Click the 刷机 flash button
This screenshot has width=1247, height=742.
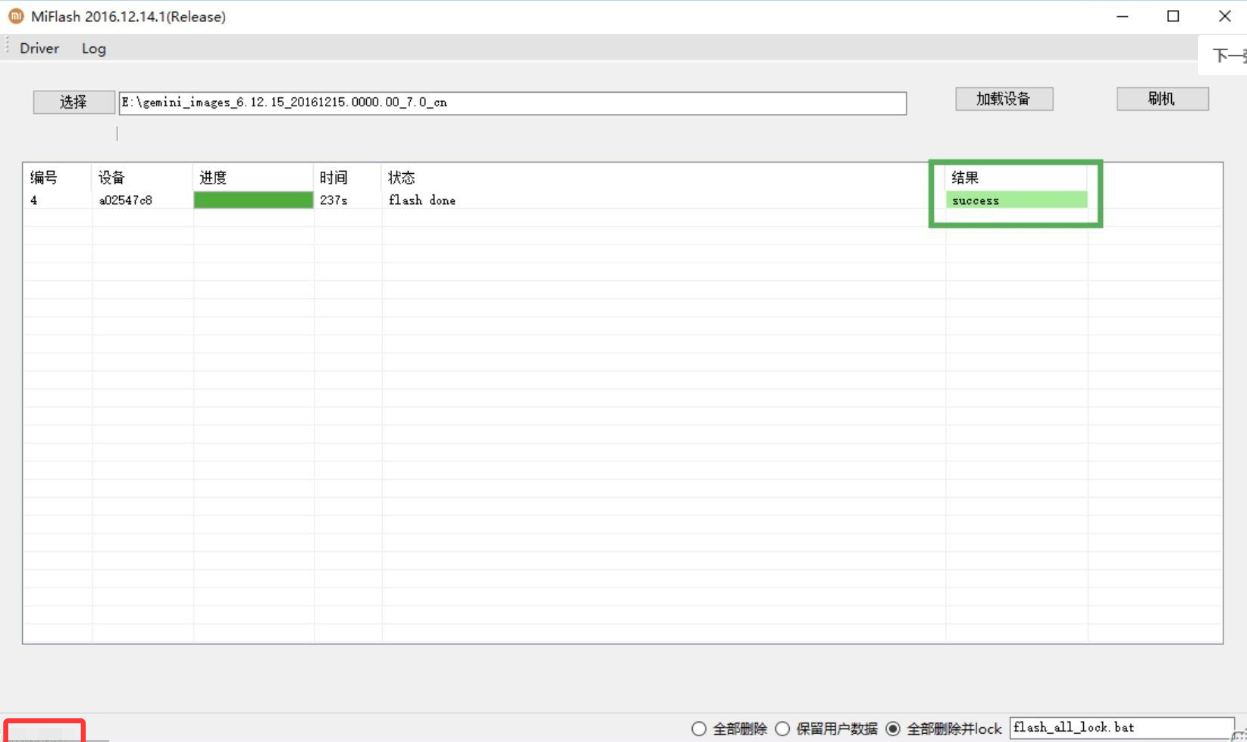tap(1162, 99)
